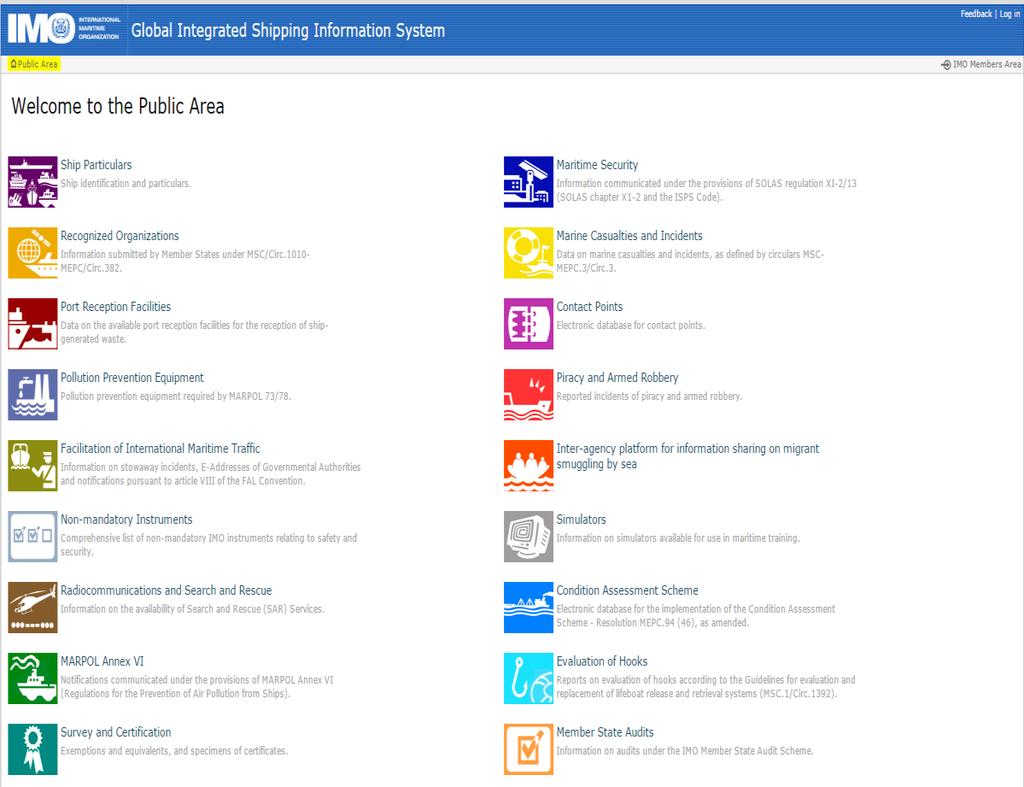
Task: Open Inter-agency platform on migrant smuggling link
Action: (687, 456)
